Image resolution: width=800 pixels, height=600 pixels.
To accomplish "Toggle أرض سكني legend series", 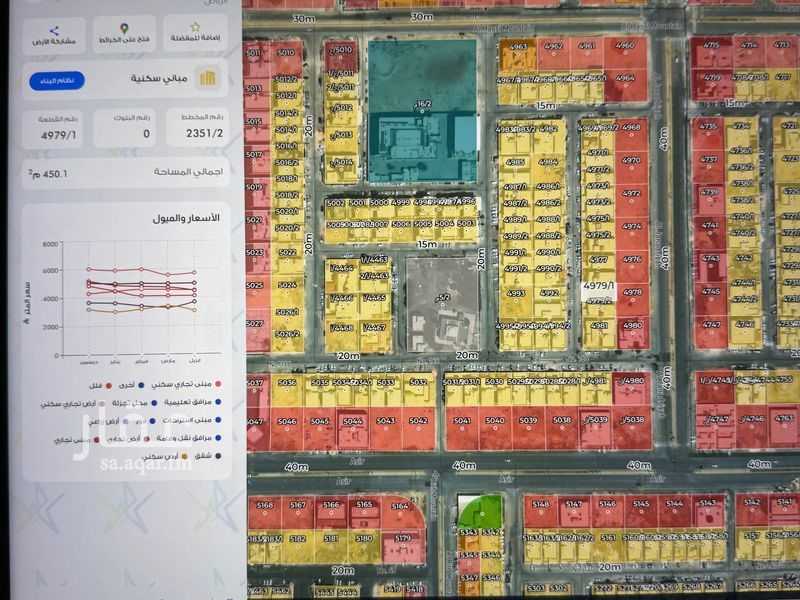I will click(x=165, y=456).
